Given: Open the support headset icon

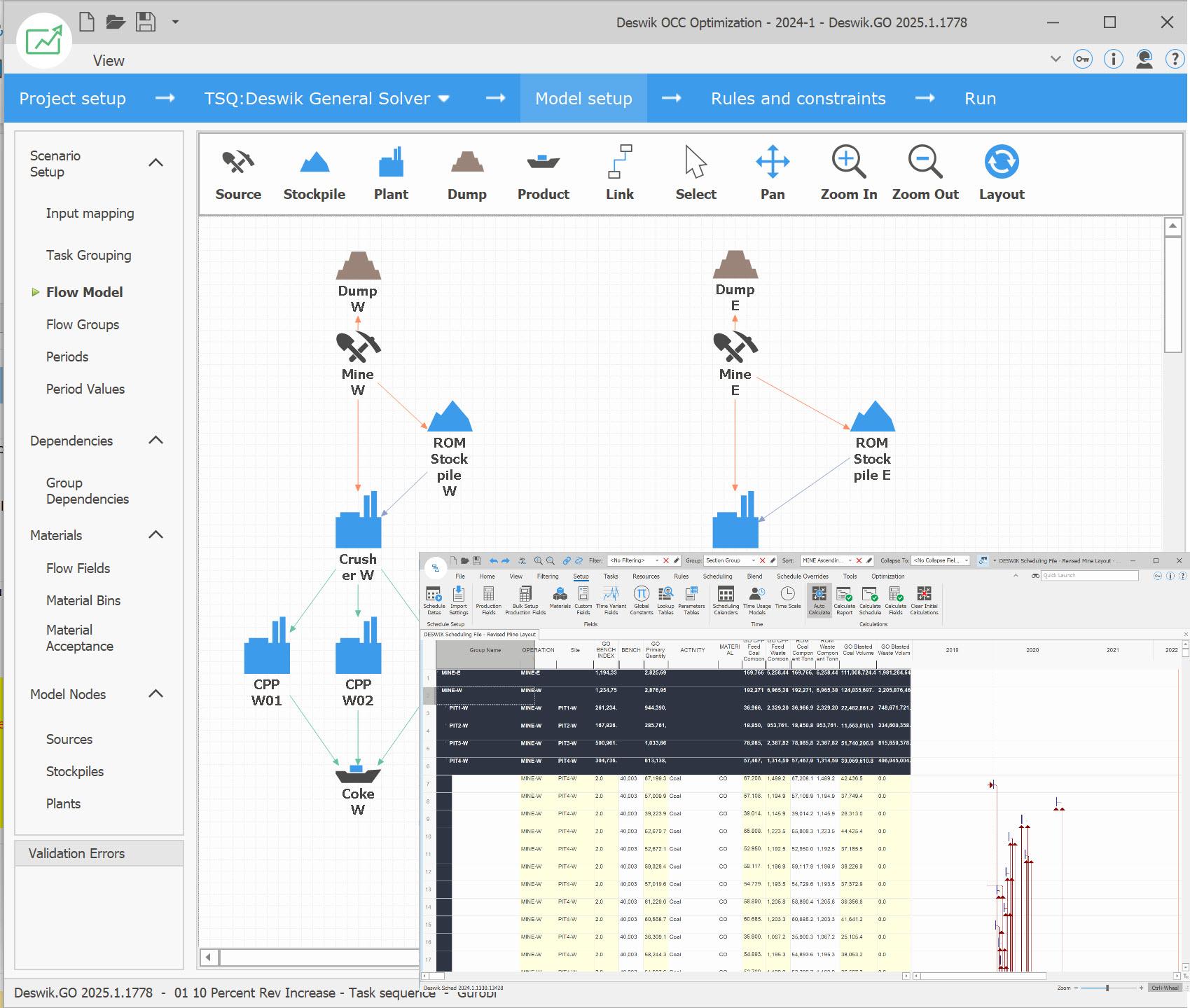Looking at the screenshot, I should coord(1144,59).
